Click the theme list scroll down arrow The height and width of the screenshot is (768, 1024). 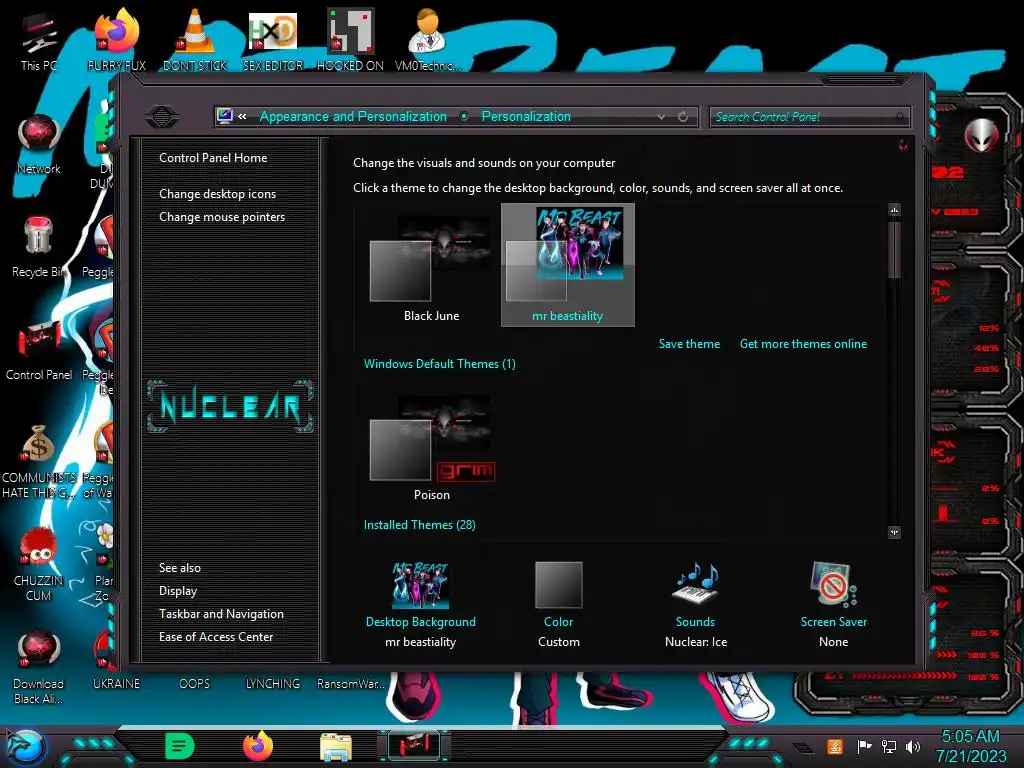coord(895,532)
